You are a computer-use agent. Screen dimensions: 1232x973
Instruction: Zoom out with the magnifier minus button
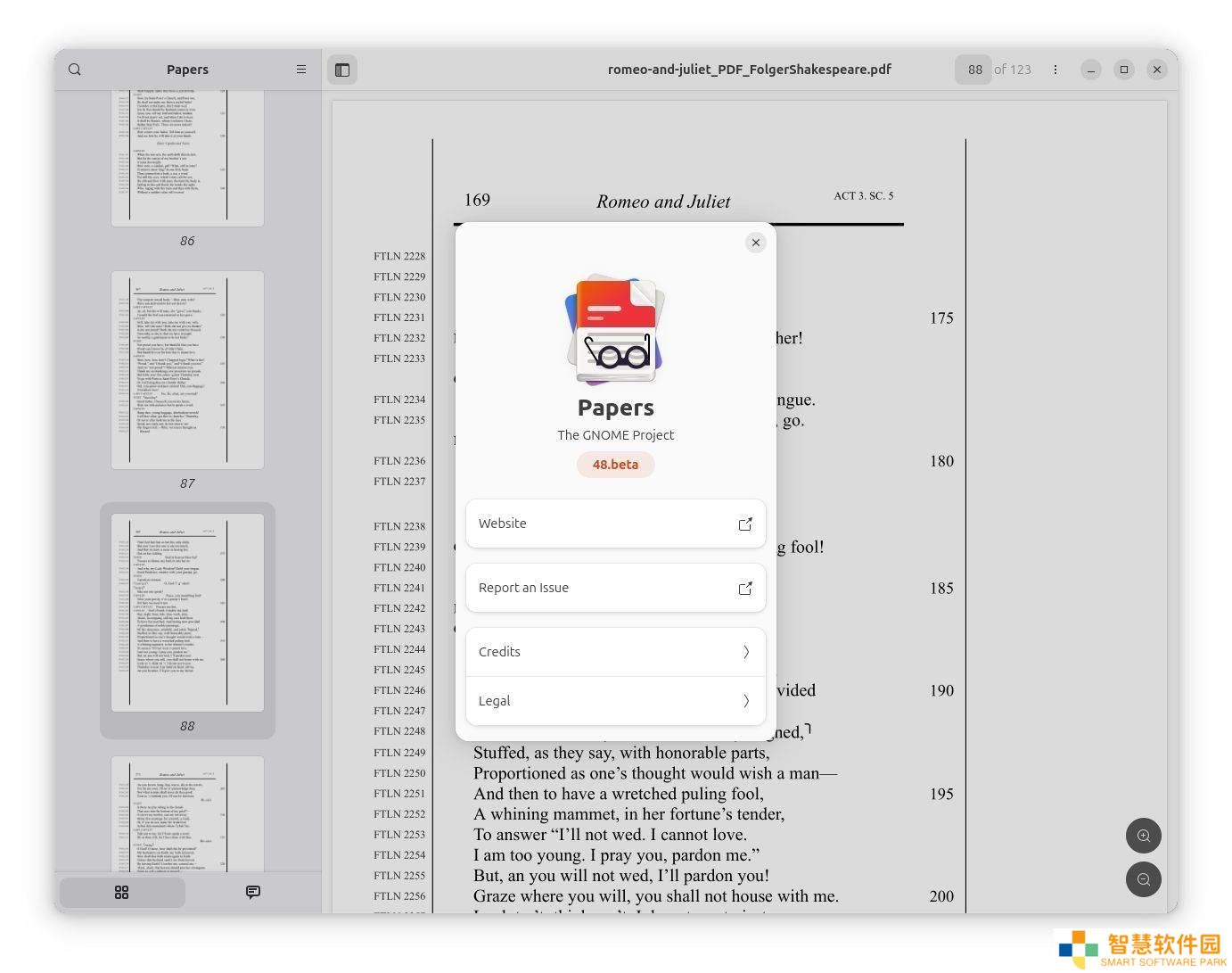[1144, 879]
